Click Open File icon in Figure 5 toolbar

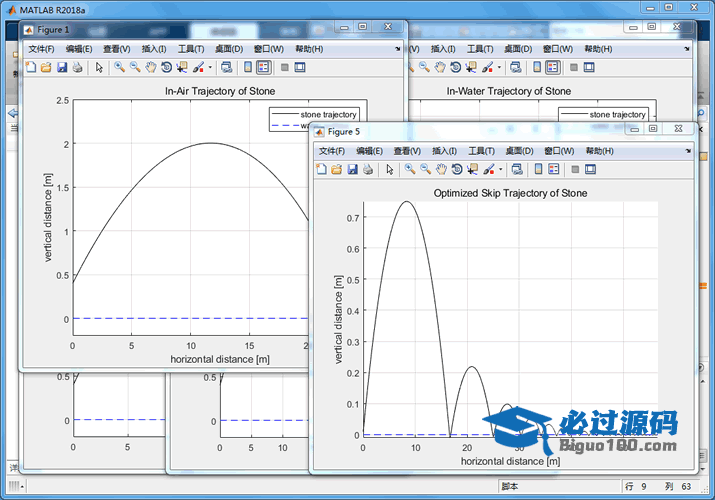coord(337,170)
